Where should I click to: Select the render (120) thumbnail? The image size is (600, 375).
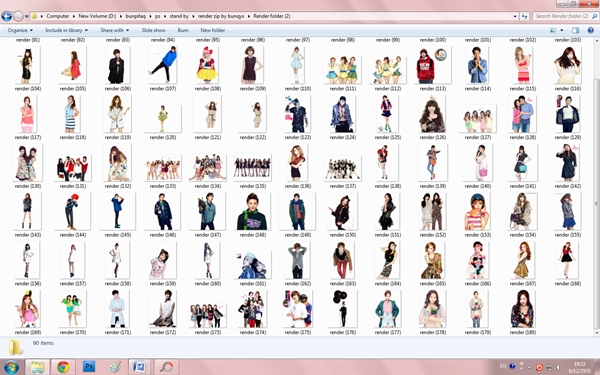[x=163, y=118]
